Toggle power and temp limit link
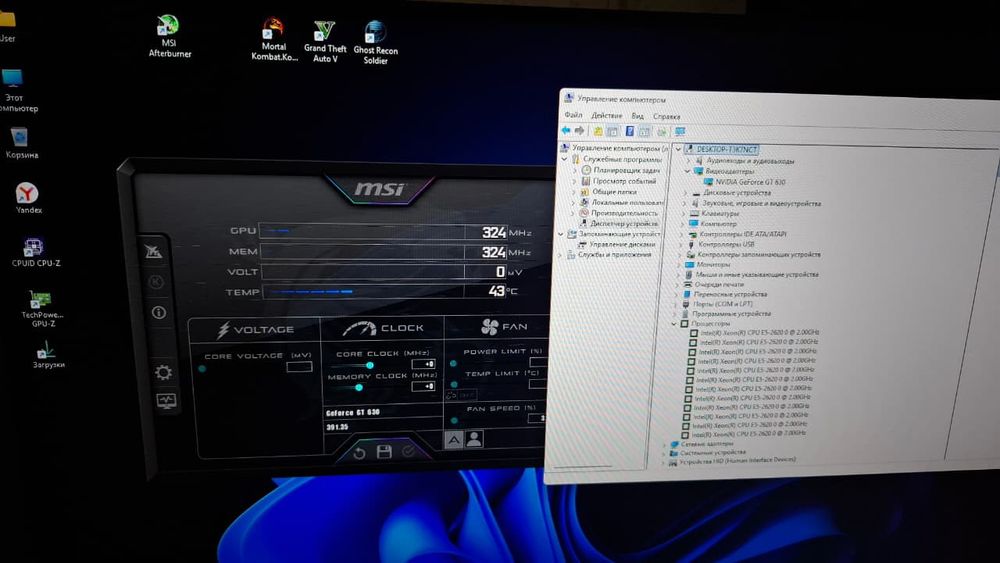 [451, 395]
